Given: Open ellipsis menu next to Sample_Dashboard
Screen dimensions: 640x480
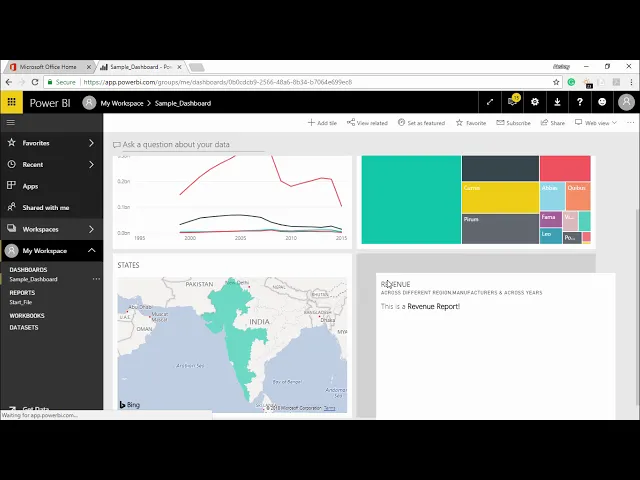Looking at the screenshot, I should point(96,279).
